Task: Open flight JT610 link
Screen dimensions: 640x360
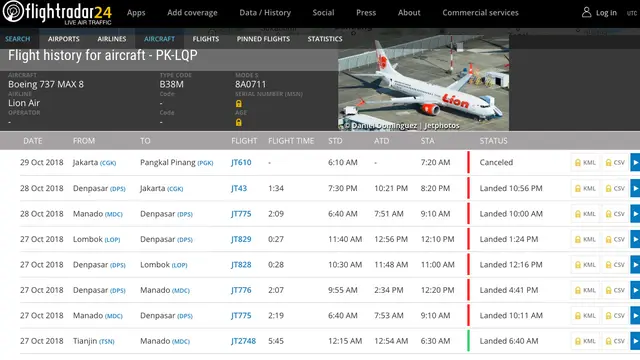Action: click(241, 162)
